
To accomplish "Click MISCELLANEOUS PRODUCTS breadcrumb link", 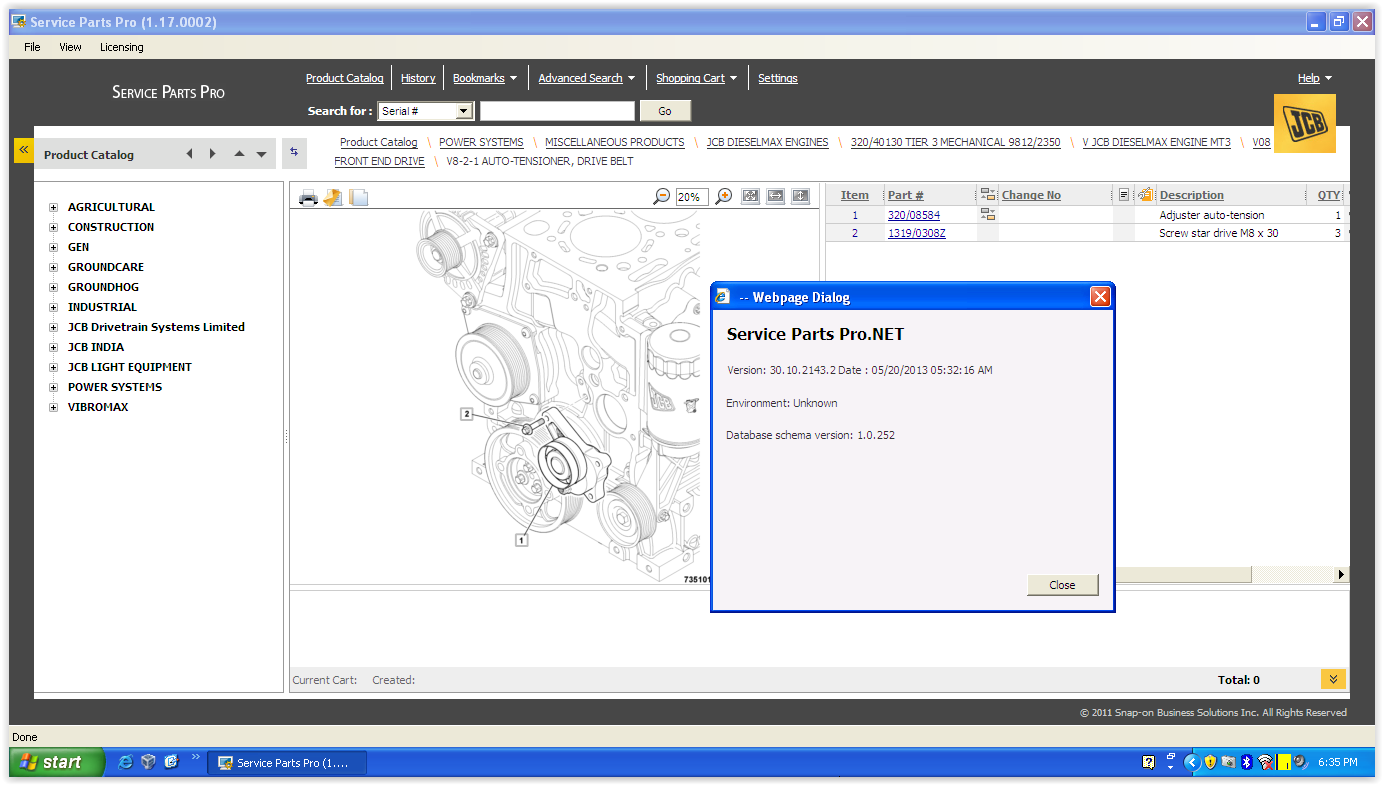I will [x=615, y=142].
